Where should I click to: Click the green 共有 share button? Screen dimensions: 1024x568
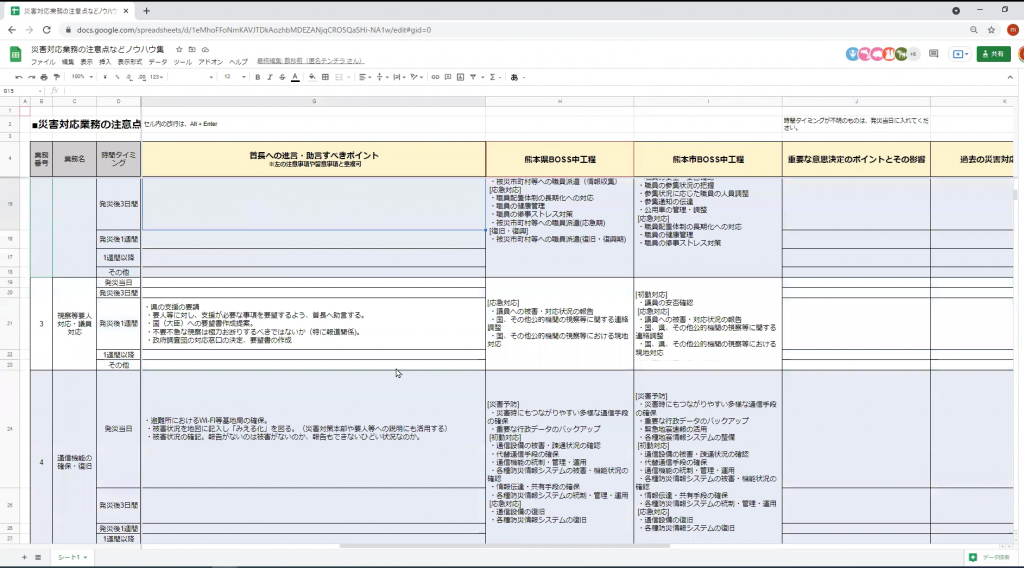pos(993,54)
